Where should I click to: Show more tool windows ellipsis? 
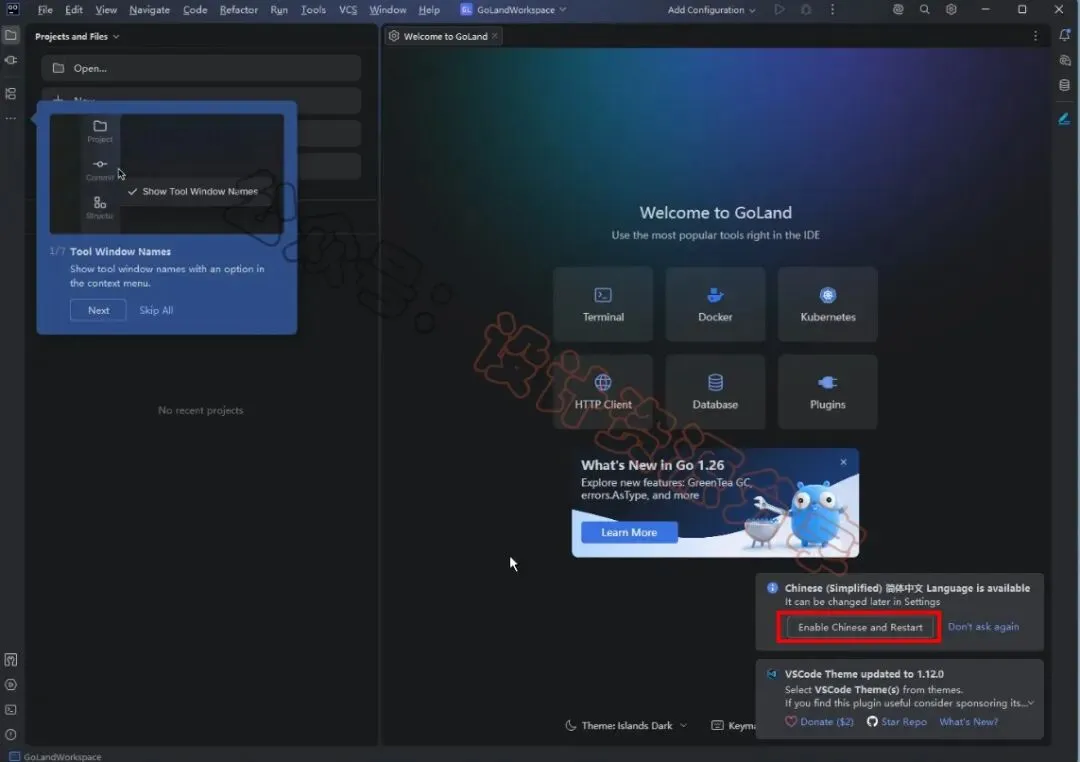[x=11, y=119]
